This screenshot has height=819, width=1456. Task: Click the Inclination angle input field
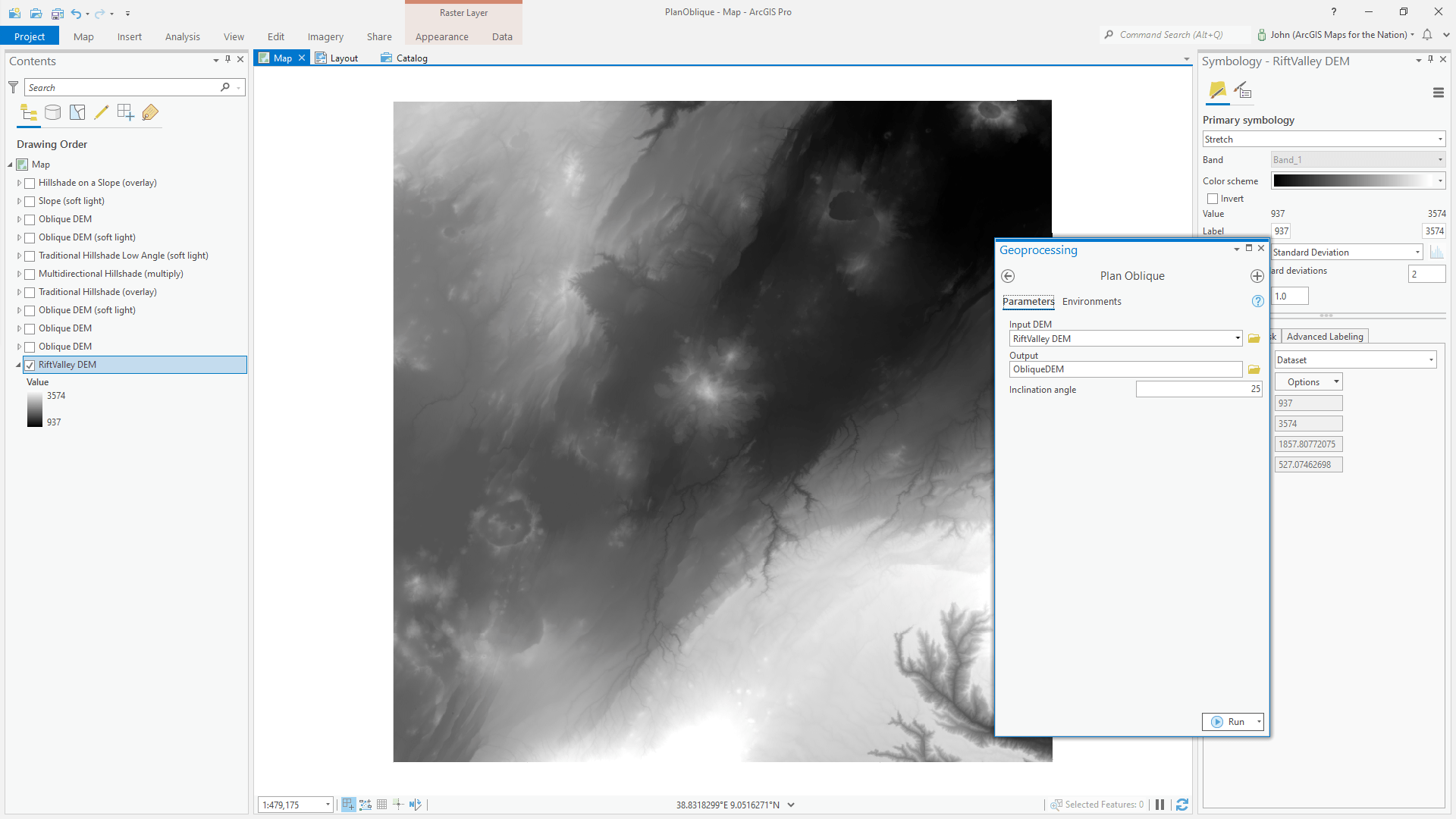pyautogui.click(x=1198, y=389)
